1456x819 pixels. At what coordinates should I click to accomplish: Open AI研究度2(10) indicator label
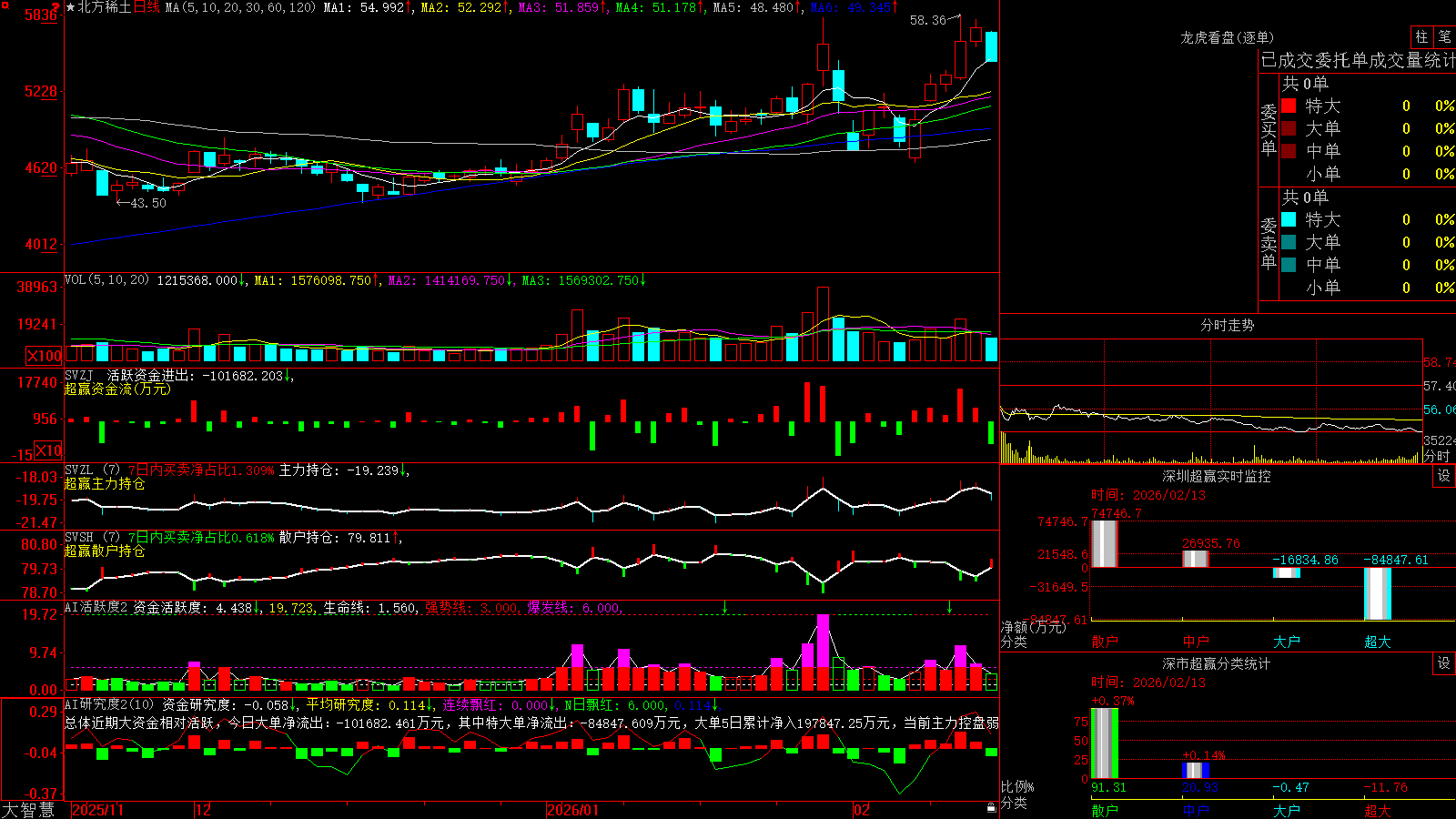click(x=110, y=704)
